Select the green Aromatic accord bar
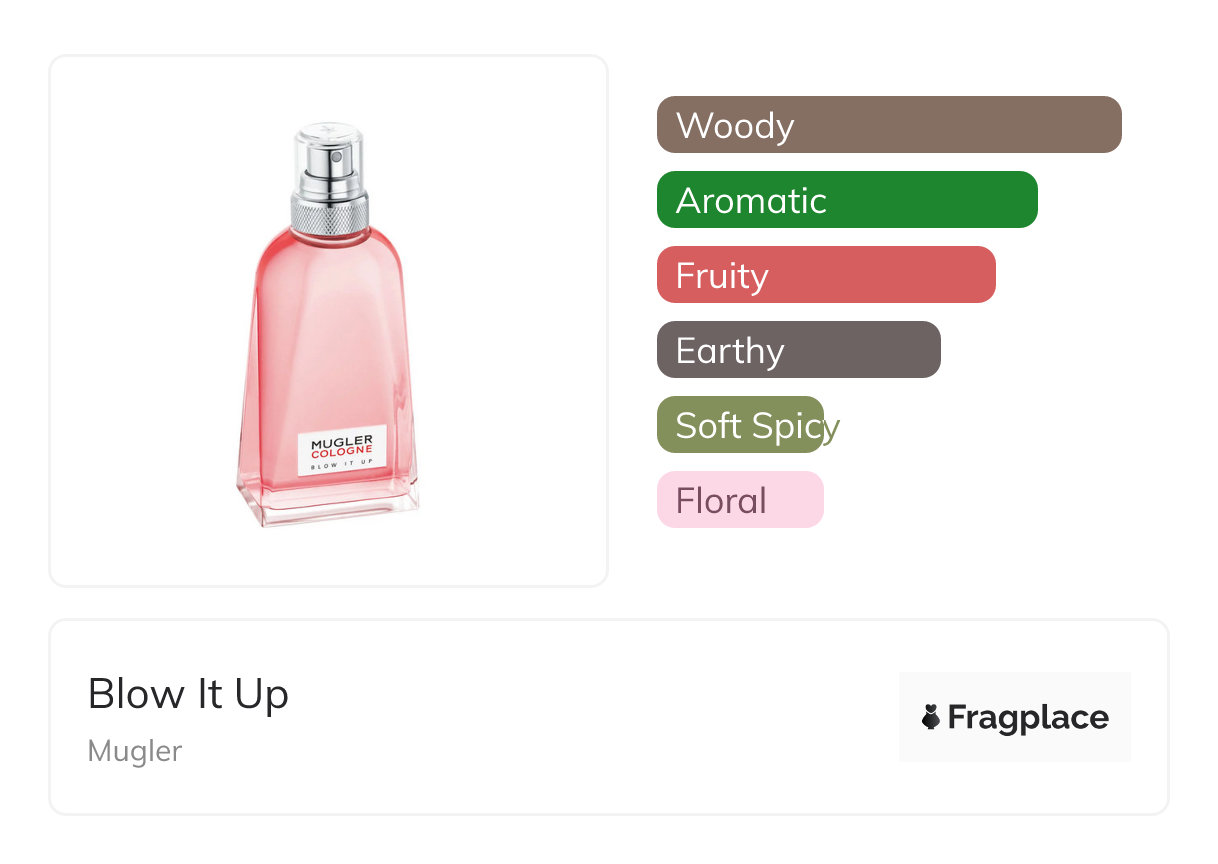The height and width of the screenshot is (864, 1218). tap(846, 200)
